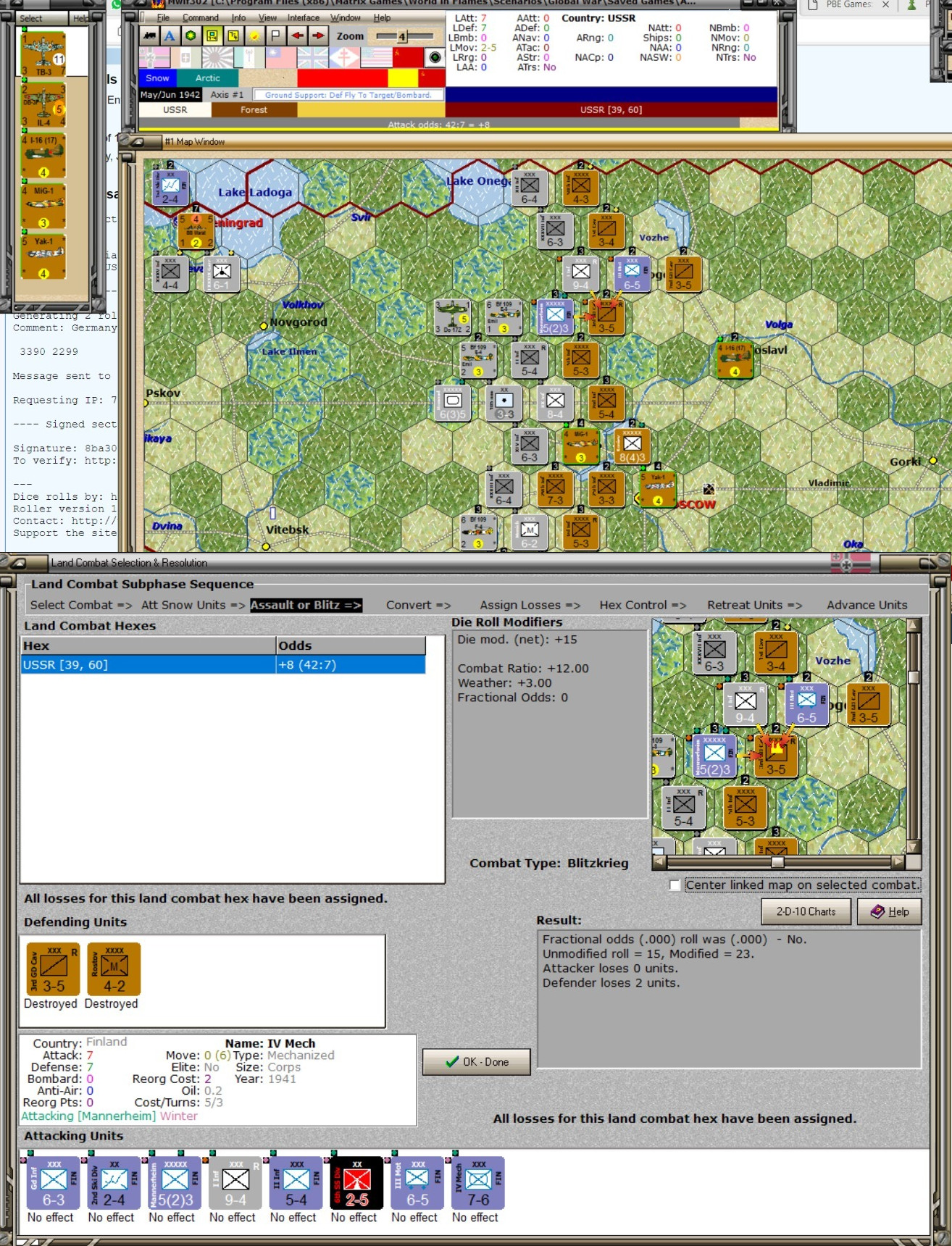The image size is (952, 1246).
Task: Select the red 2-5 SS division attacker
Action: click(x=356, y=1183)
